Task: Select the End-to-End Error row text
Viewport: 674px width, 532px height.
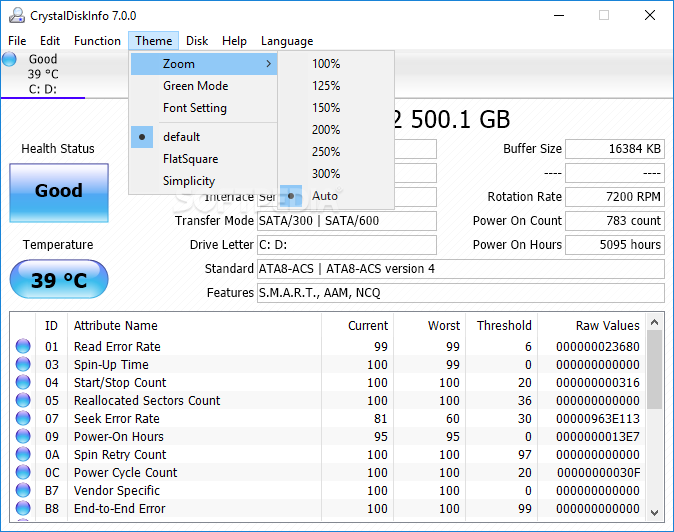Action: (x=119, y=509)
